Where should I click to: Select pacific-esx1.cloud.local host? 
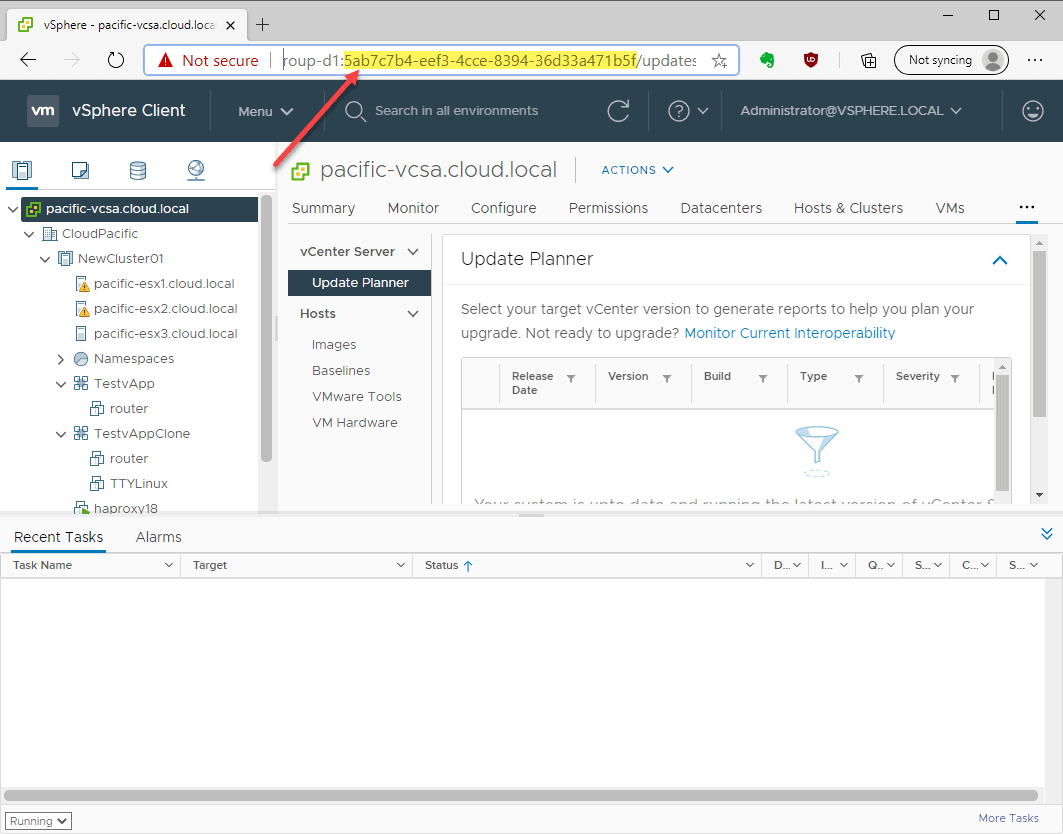164,283
